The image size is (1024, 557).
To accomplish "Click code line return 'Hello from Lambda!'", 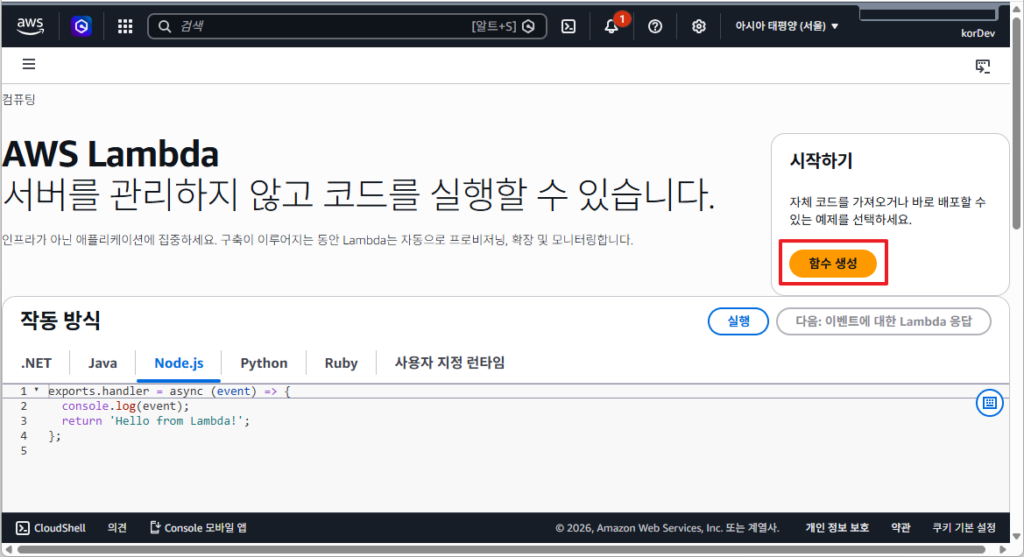I will pos(155,421).
